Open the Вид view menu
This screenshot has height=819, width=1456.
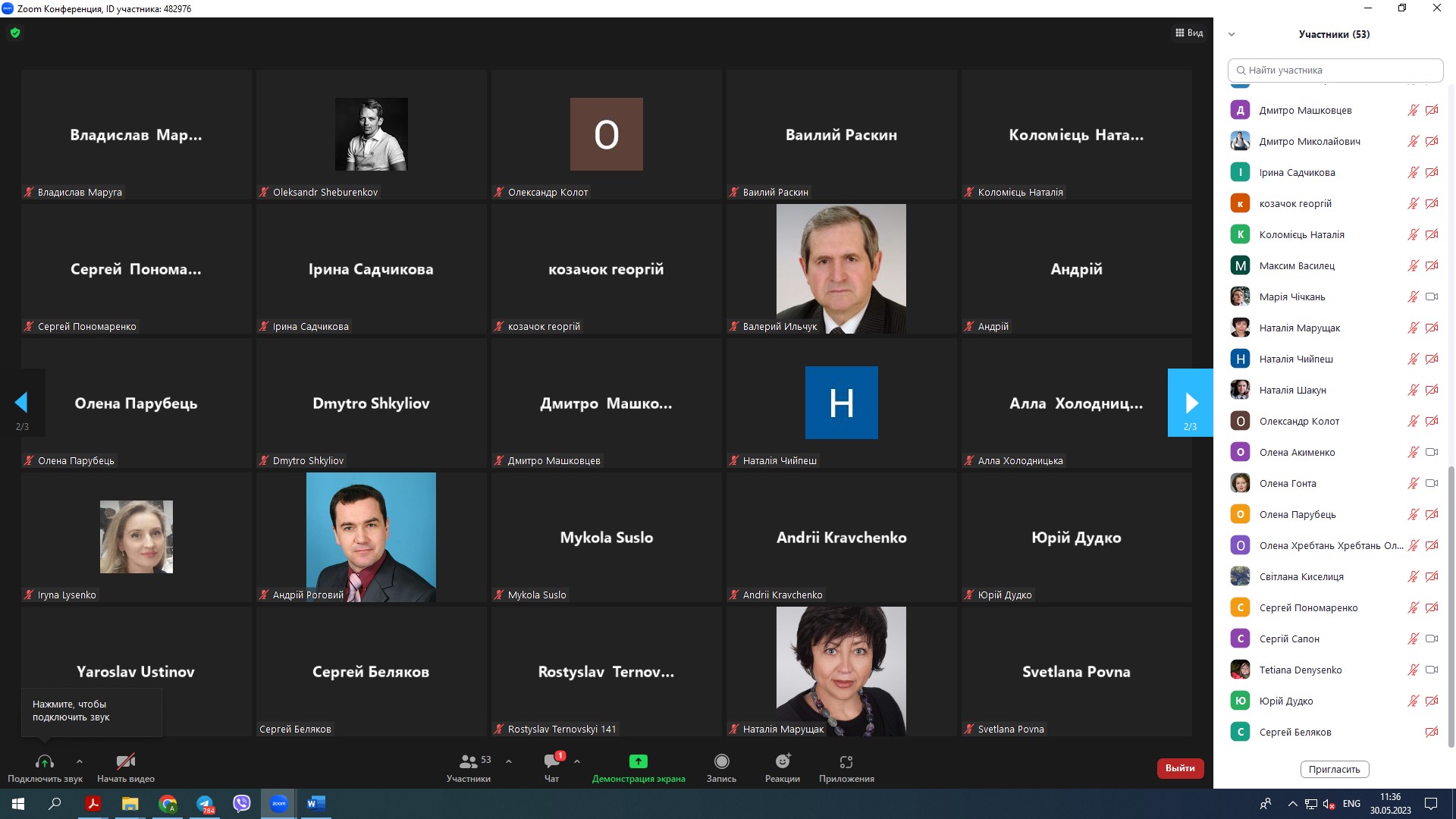click(x=1189, y=33)
